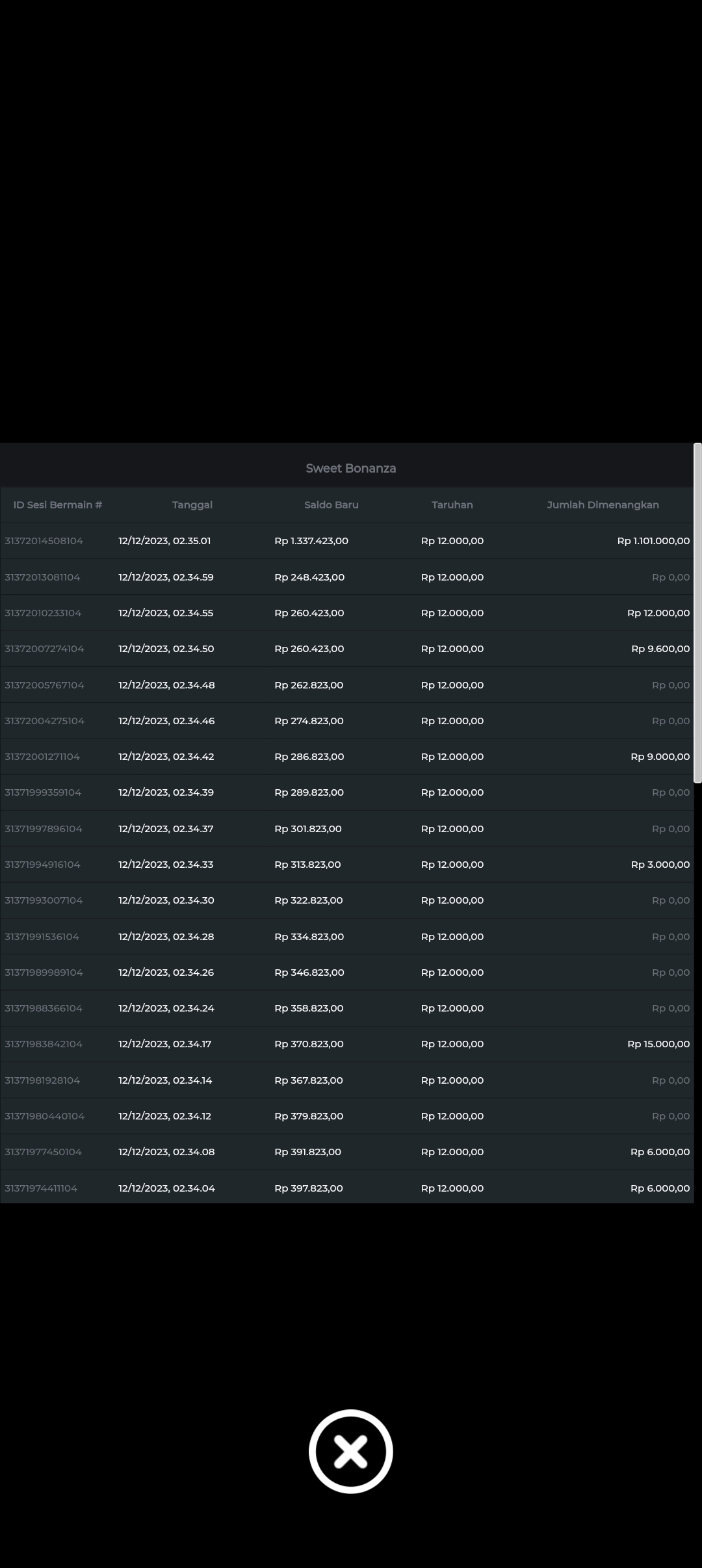The width and height of the screenshot is (702, 1568).
Task: Click the Rp 1.101.000,00 win amount
Action: coord(653,541)
